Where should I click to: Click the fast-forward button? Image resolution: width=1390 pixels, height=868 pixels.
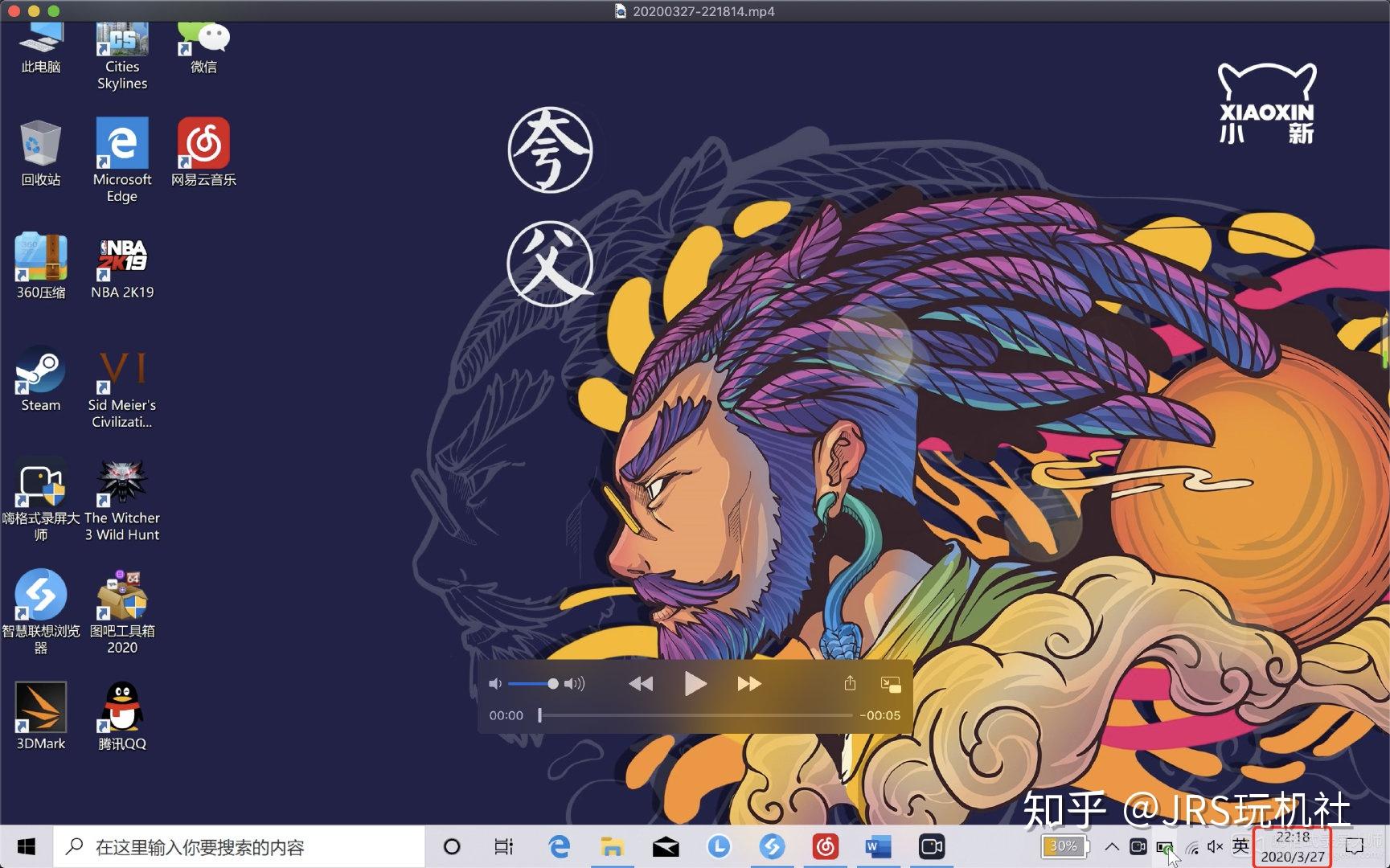coord(749,684)
